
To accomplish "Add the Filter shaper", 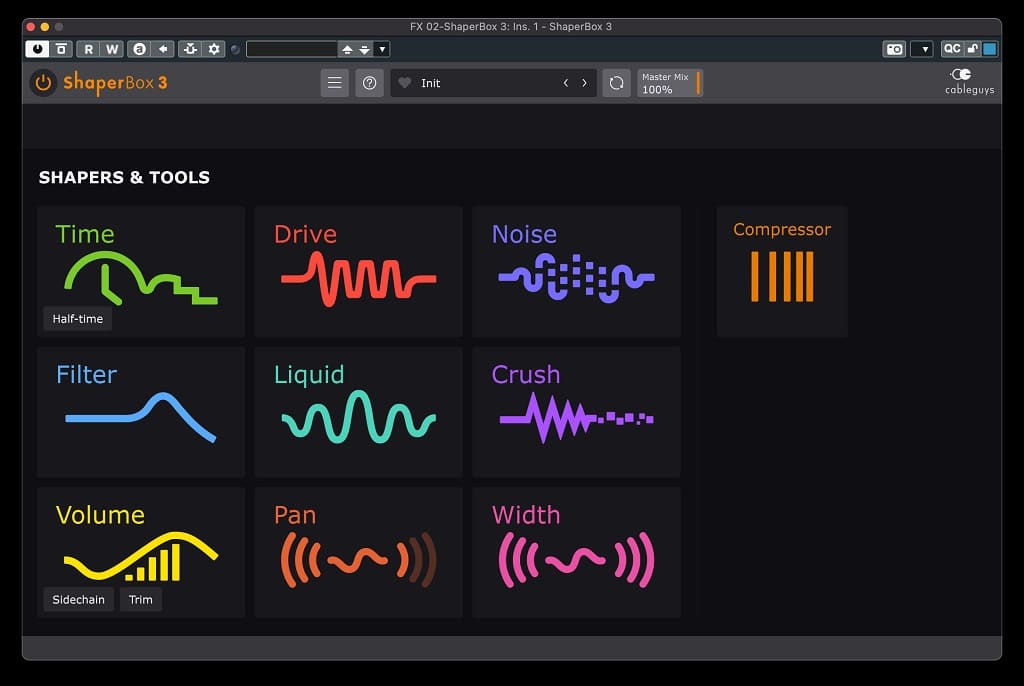I will pos(140,412).
